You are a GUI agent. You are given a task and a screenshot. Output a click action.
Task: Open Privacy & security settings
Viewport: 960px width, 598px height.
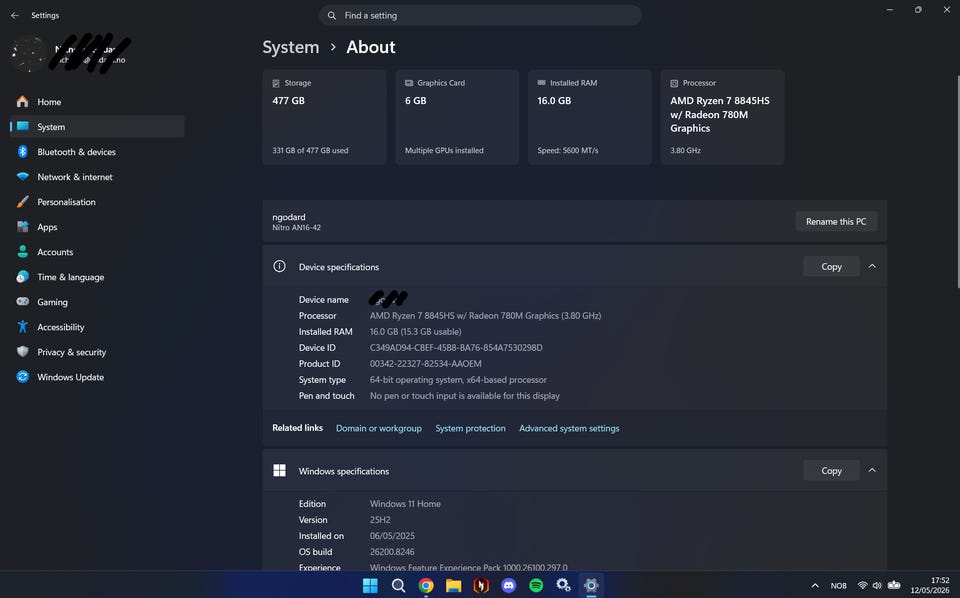[97, 353]
